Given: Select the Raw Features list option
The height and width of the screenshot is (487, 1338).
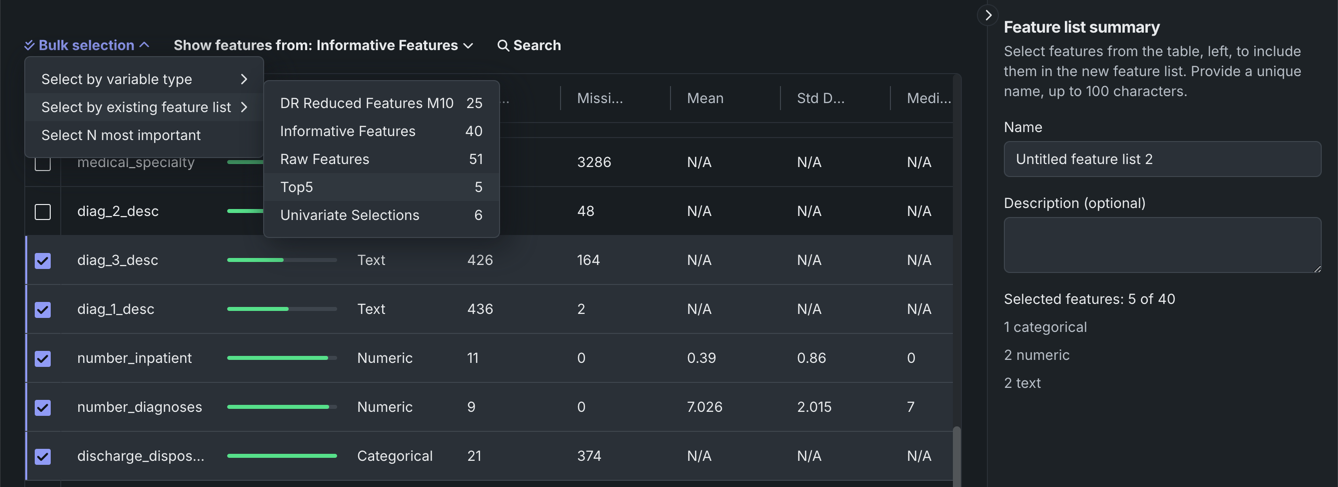Looking at the screenshot, I should click(381, 159).
